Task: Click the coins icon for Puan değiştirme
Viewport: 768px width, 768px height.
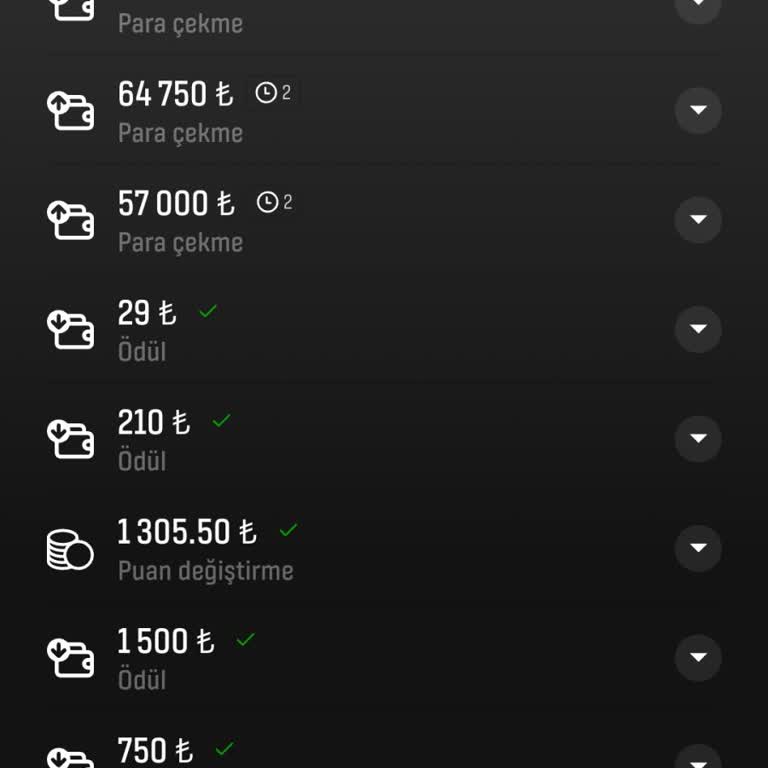Action: click(70, 548)
